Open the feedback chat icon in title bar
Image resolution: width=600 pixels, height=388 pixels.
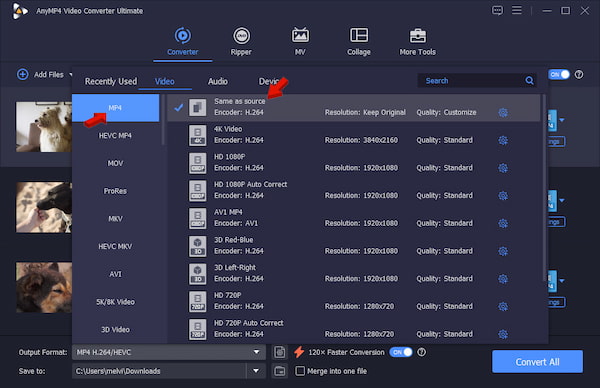pos(497,10)
